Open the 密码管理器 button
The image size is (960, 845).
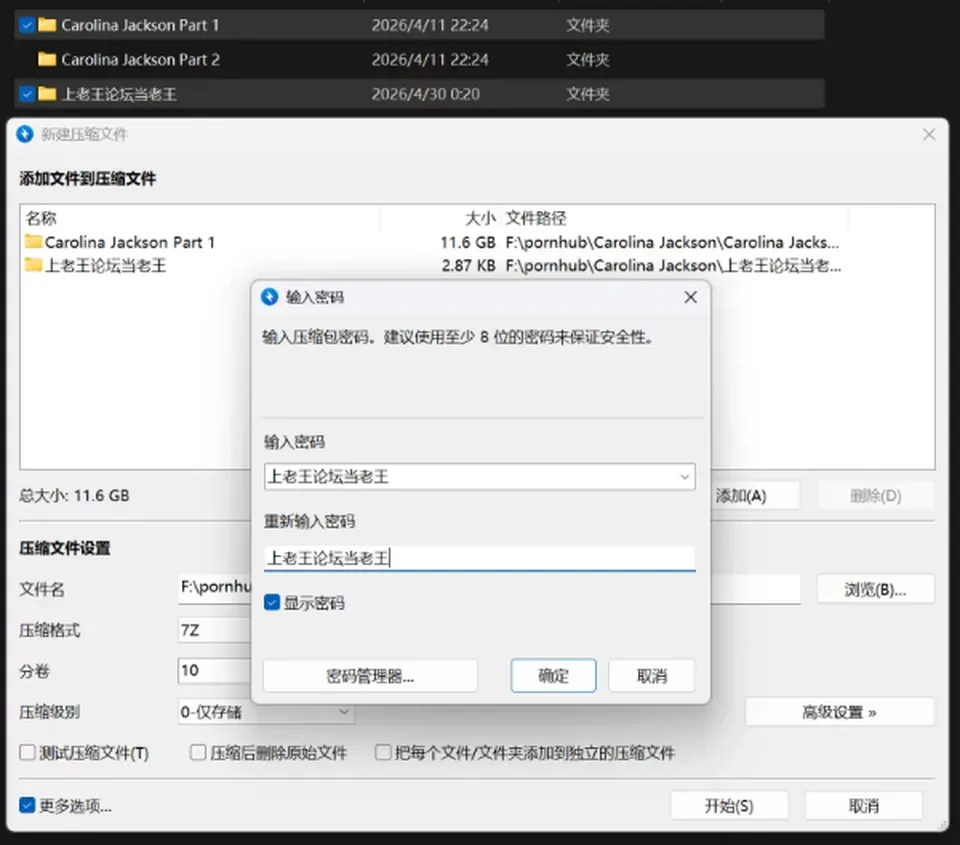[370, 676]
